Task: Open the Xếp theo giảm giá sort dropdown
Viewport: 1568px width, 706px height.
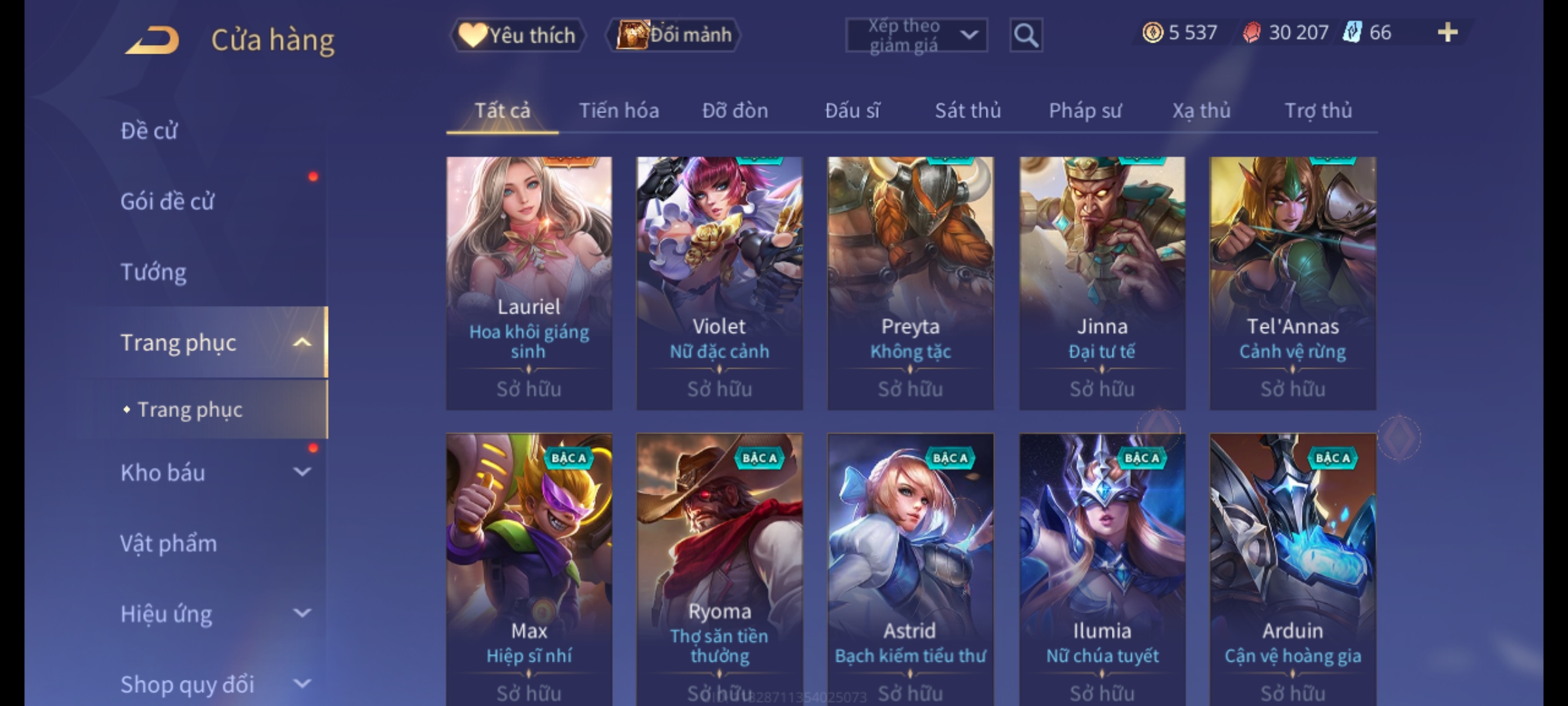Action: point(916,35)
